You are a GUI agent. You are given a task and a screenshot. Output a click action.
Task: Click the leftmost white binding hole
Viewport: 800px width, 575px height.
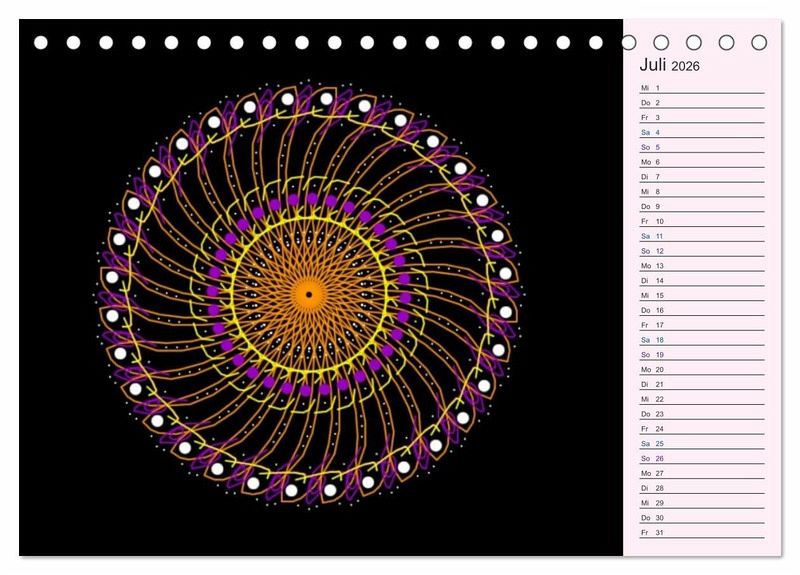tap(41, 43)
